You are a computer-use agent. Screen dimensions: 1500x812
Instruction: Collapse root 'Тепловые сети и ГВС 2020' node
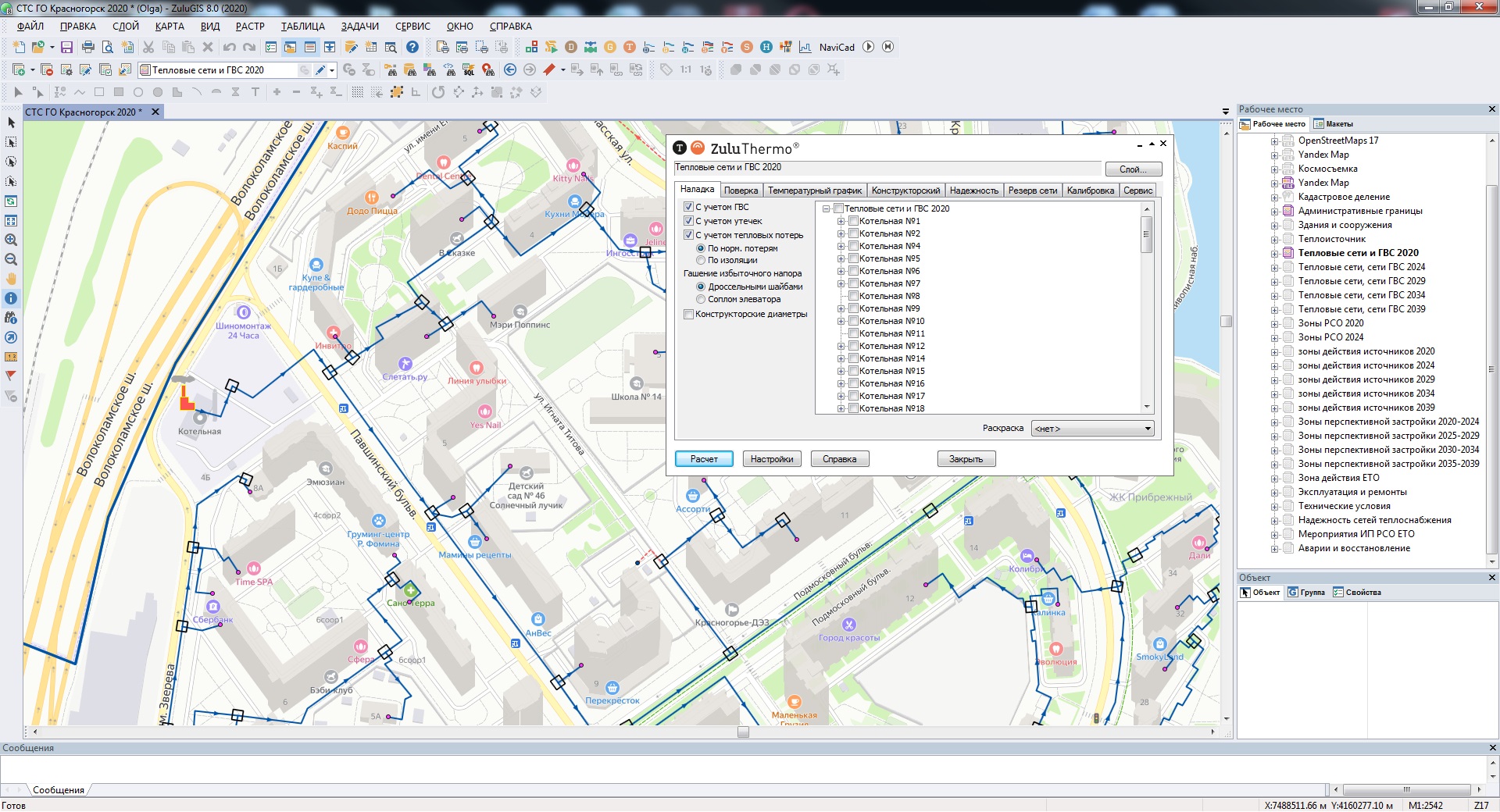826,208
